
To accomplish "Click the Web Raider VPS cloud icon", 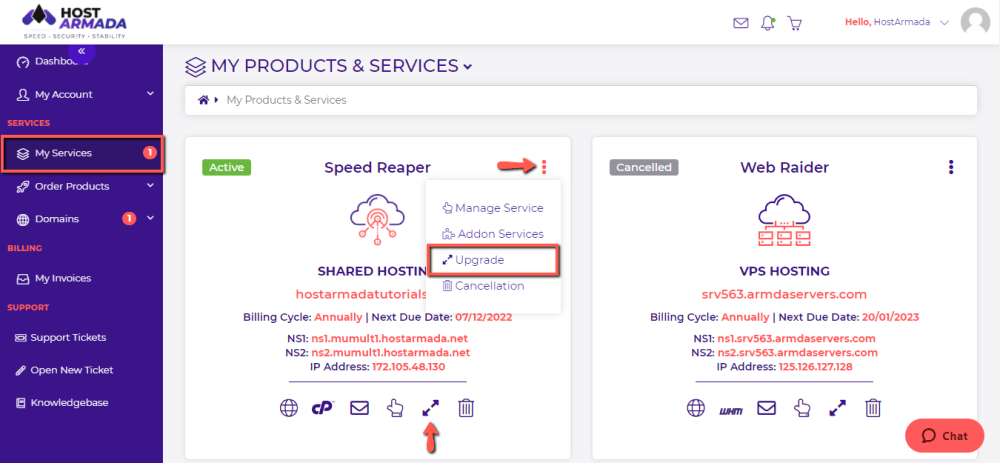I will point(784,221).
